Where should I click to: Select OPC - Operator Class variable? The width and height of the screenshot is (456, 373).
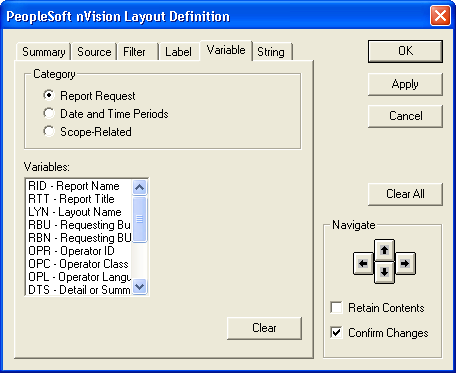click(x=79, y=264)
